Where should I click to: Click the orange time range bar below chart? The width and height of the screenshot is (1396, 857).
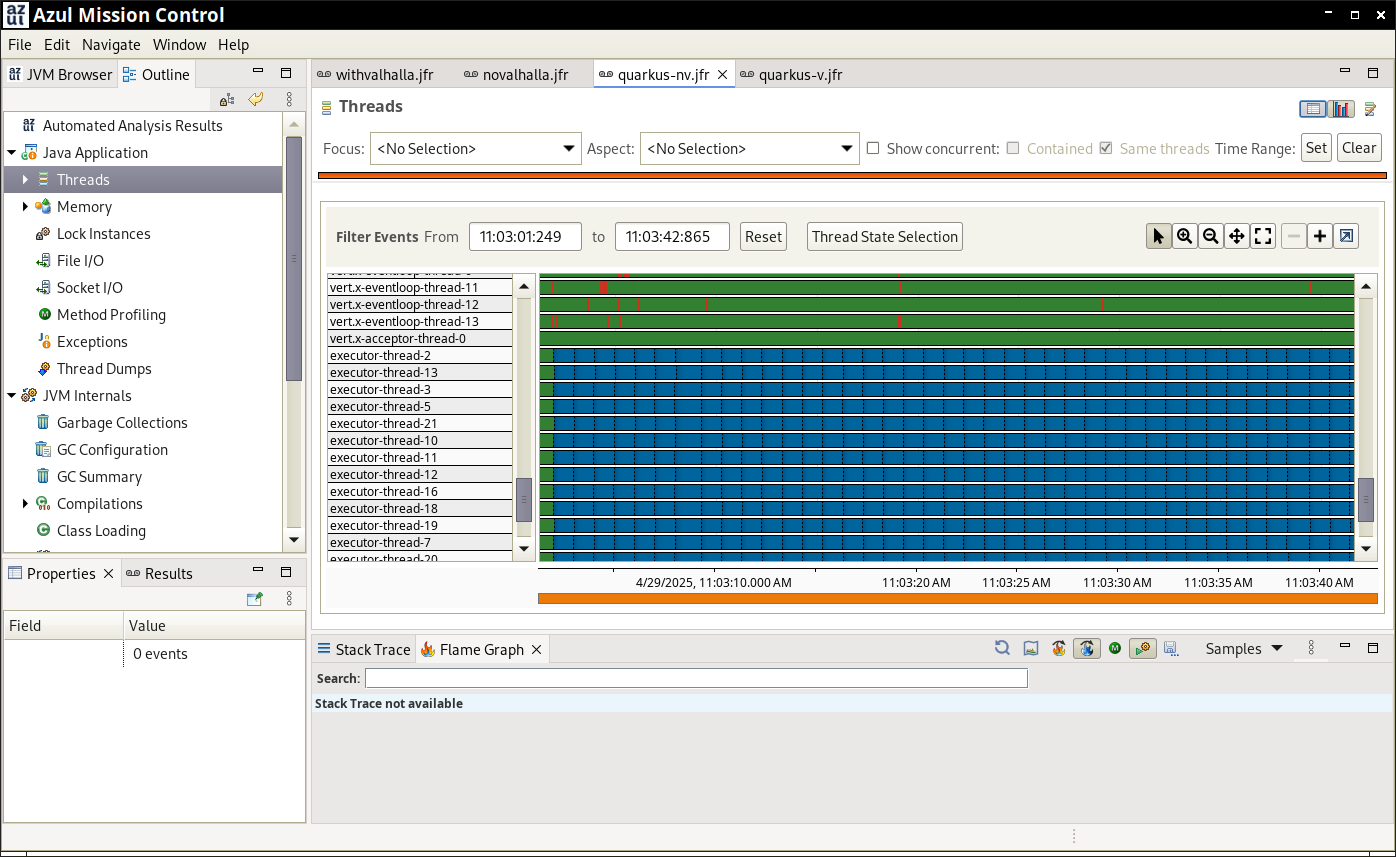click(x=957, y=599)
